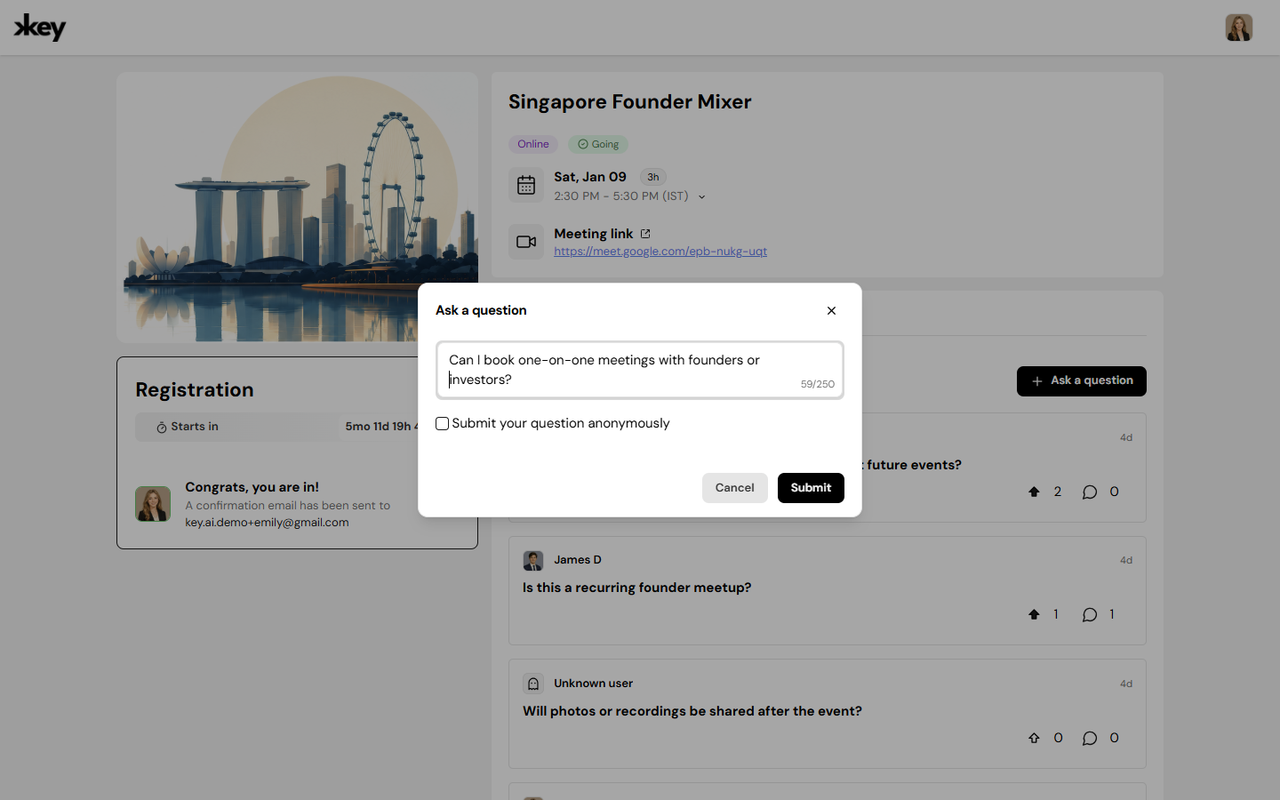Click the Starts in label
The width and height of the screenshot is (1280, 800).
pos(194,427)
